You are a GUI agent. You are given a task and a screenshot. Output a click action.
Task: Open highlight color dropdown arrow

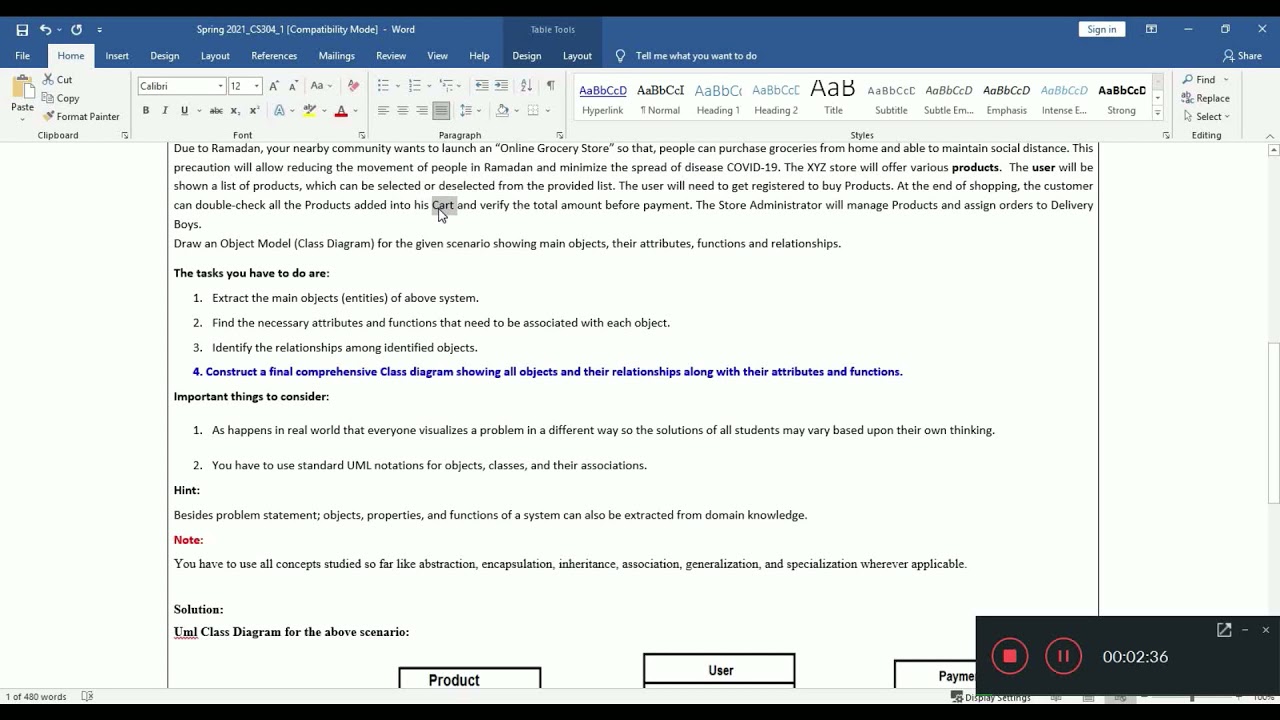(x=322, y=111)
